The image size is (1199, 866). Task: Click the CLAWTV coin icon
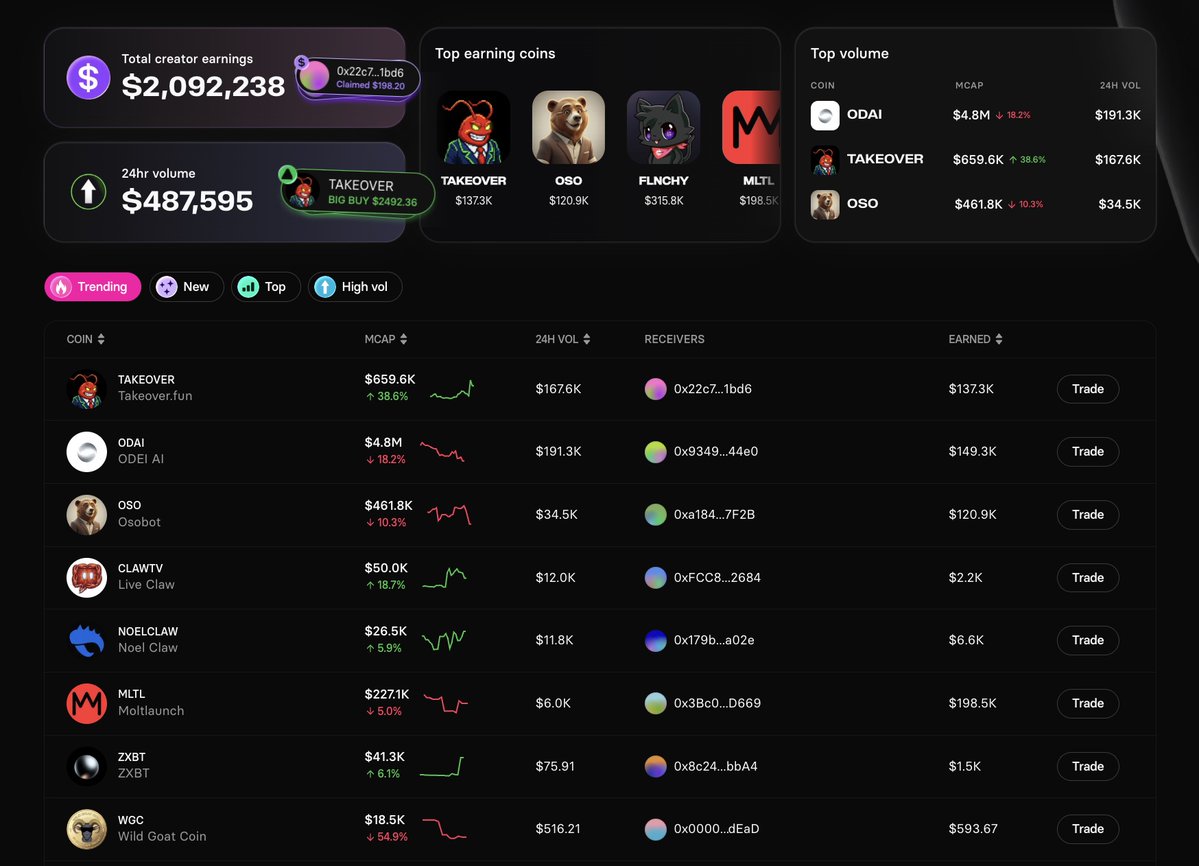coord(86,577)
